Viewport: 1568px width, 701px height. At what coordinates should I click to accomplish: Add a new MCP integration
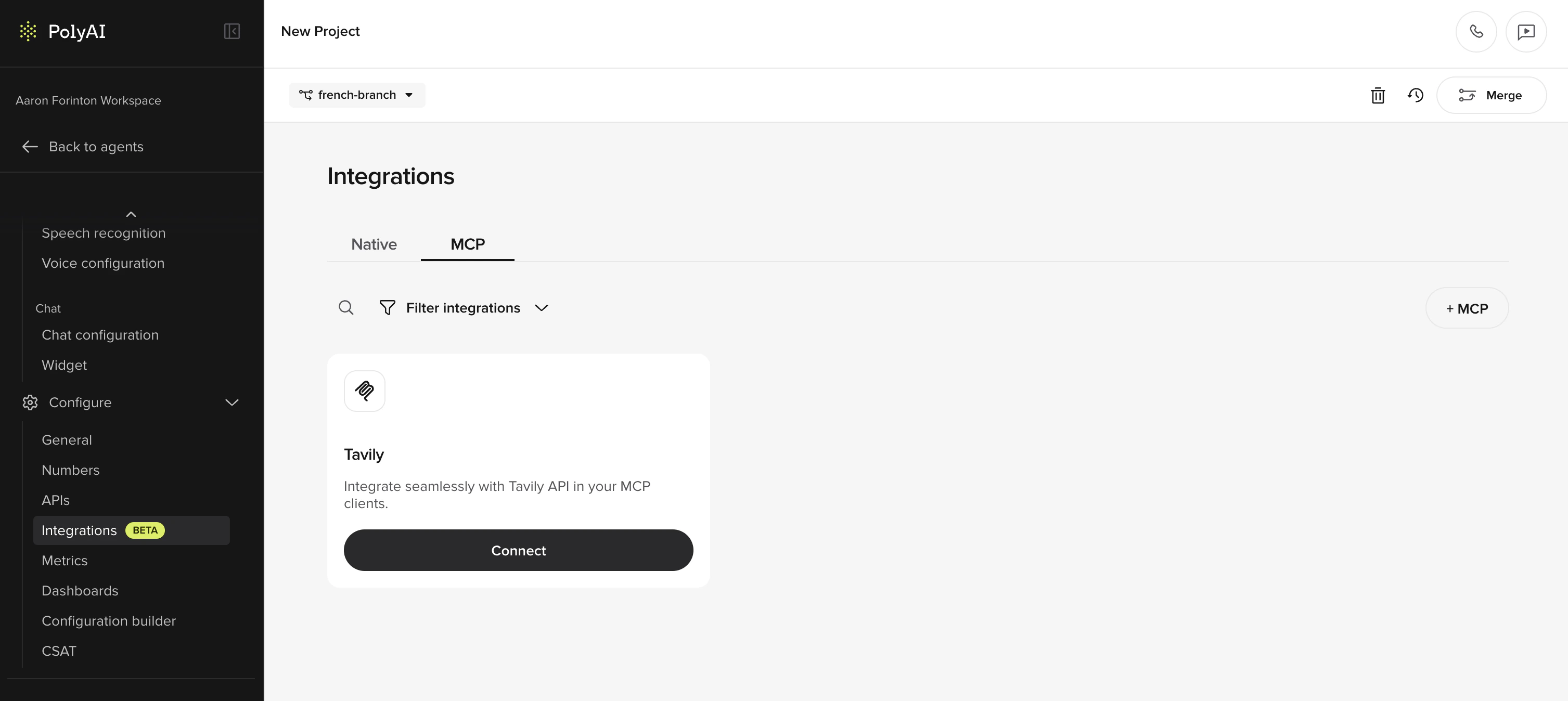(x=1467, y=308)
